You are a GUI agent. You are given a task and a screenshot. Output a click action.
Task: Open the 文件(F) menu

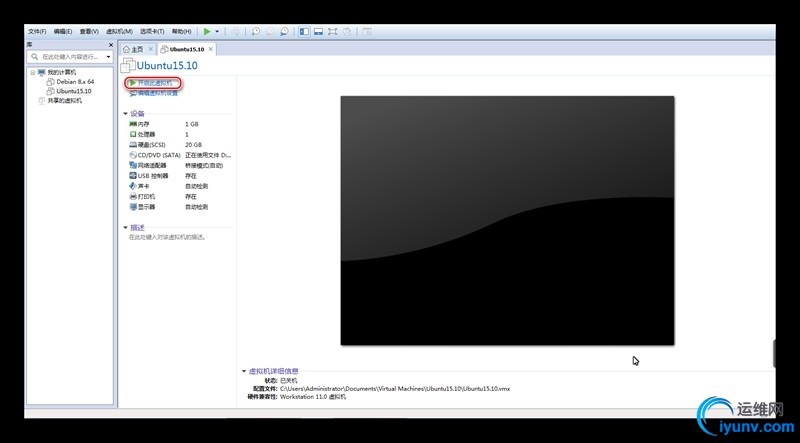coord(37,32)
